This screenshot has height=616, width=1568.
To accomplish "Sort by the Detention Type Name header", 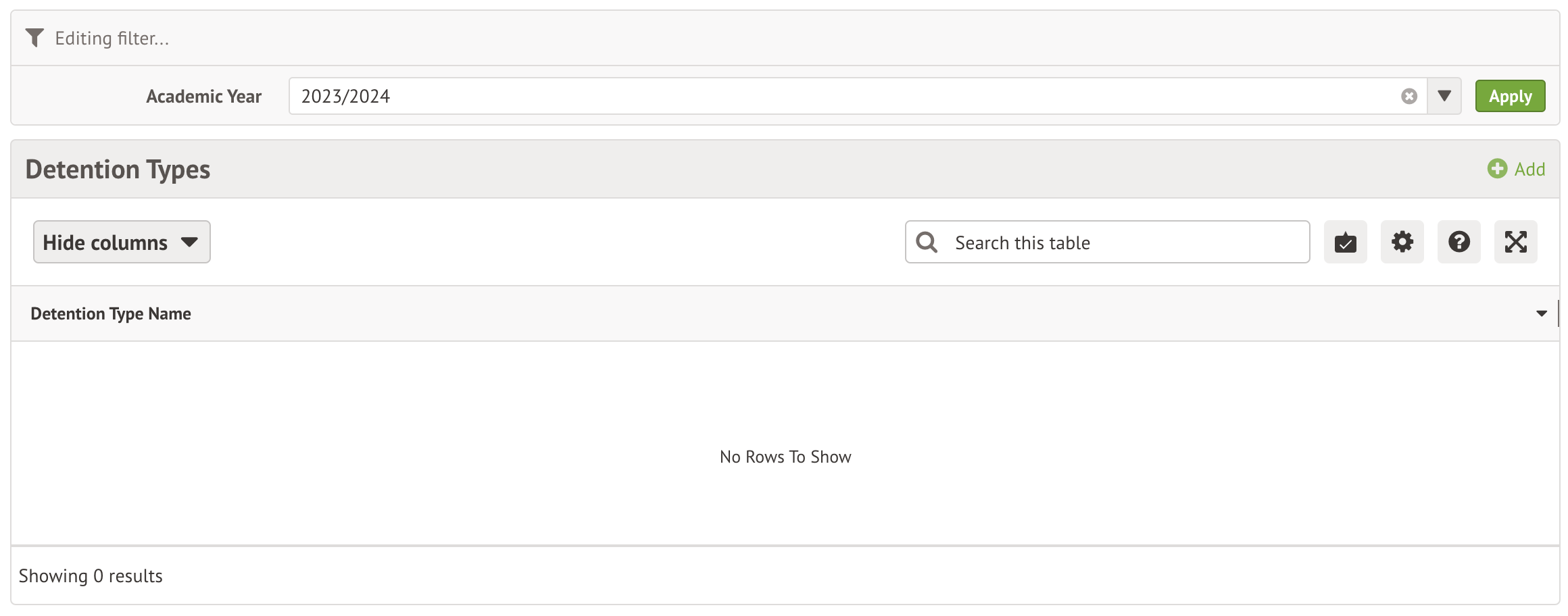I will 111,314.
